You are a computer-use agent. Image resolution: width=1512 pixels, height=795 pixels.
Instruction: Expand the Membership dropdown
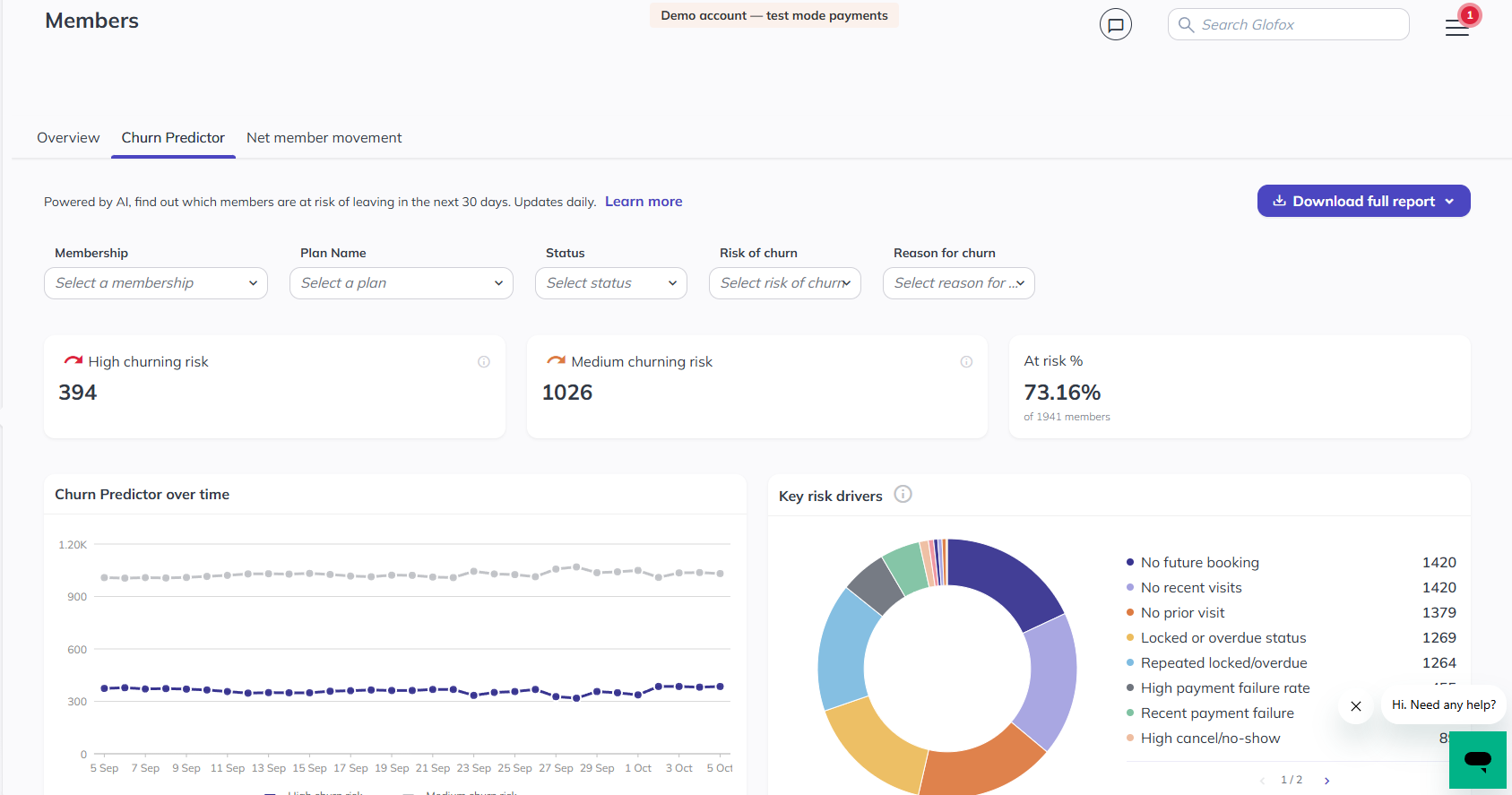pos(156,283)
